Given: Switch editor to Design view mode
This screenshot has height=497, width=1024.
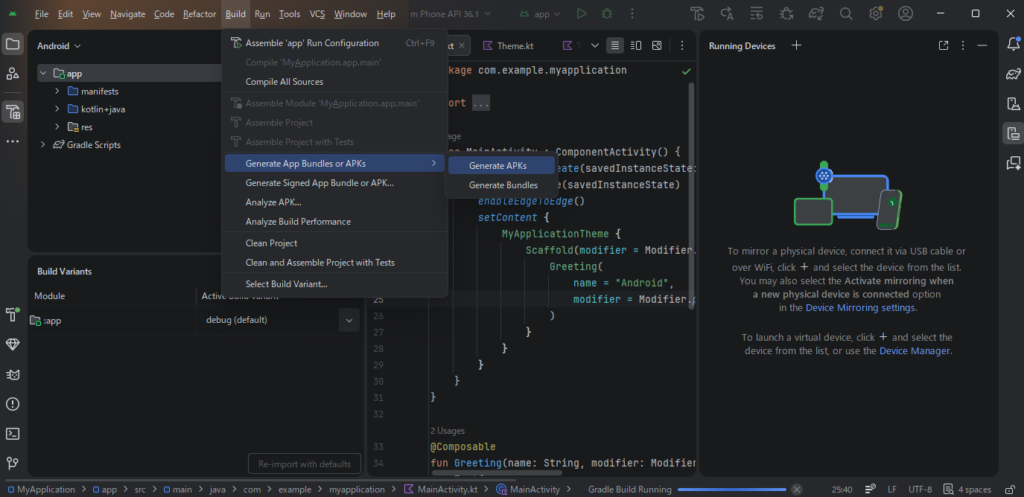Looking at the screenshot, I should click(658, 46).
